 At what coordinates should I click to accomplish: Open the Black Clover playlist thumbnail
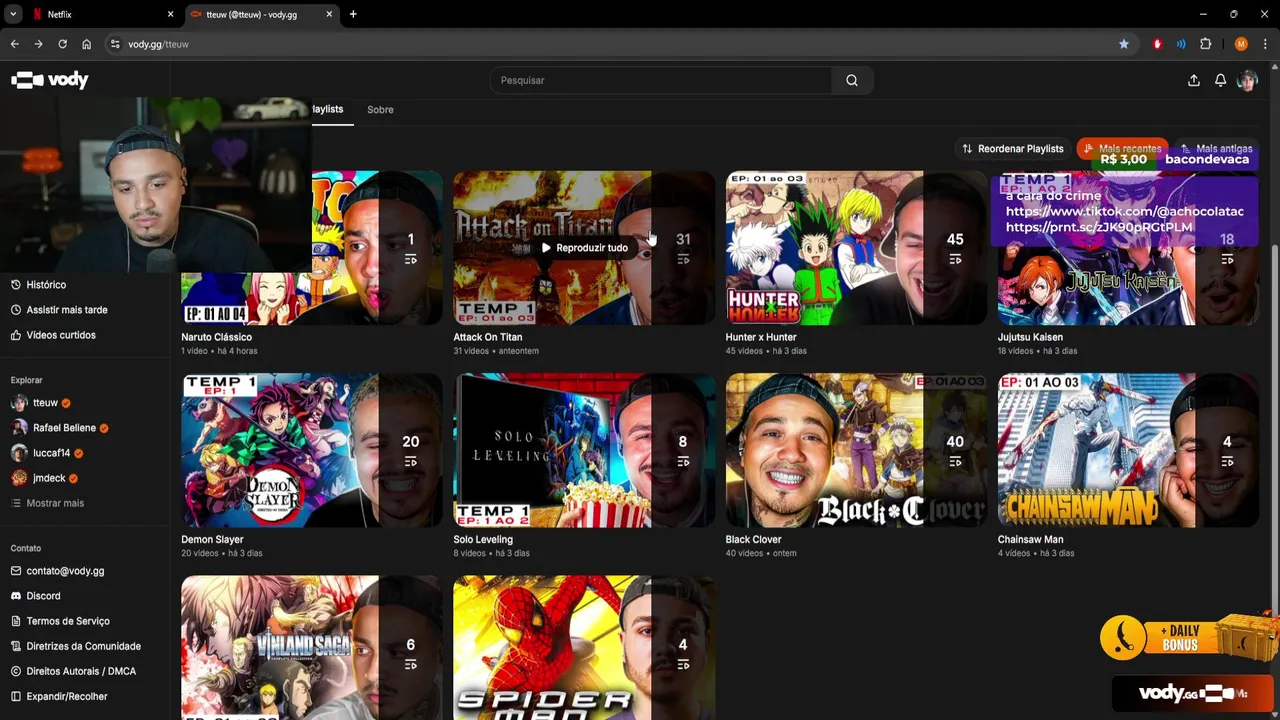[856, 450]
